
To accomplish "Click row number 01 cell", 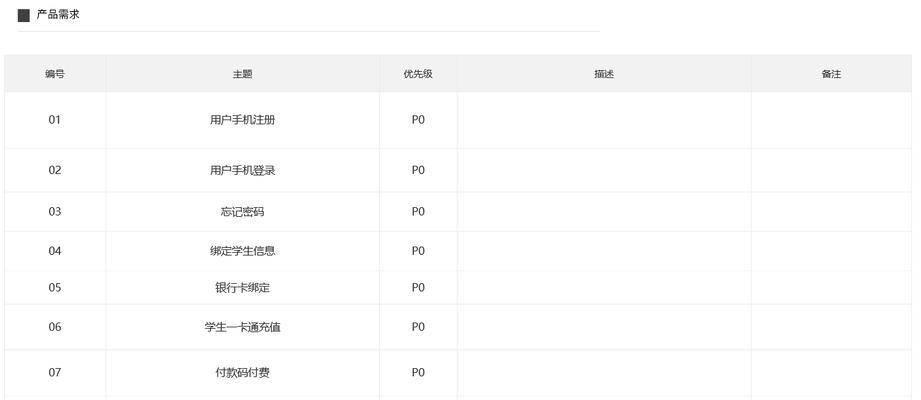I will pos(55,120).
